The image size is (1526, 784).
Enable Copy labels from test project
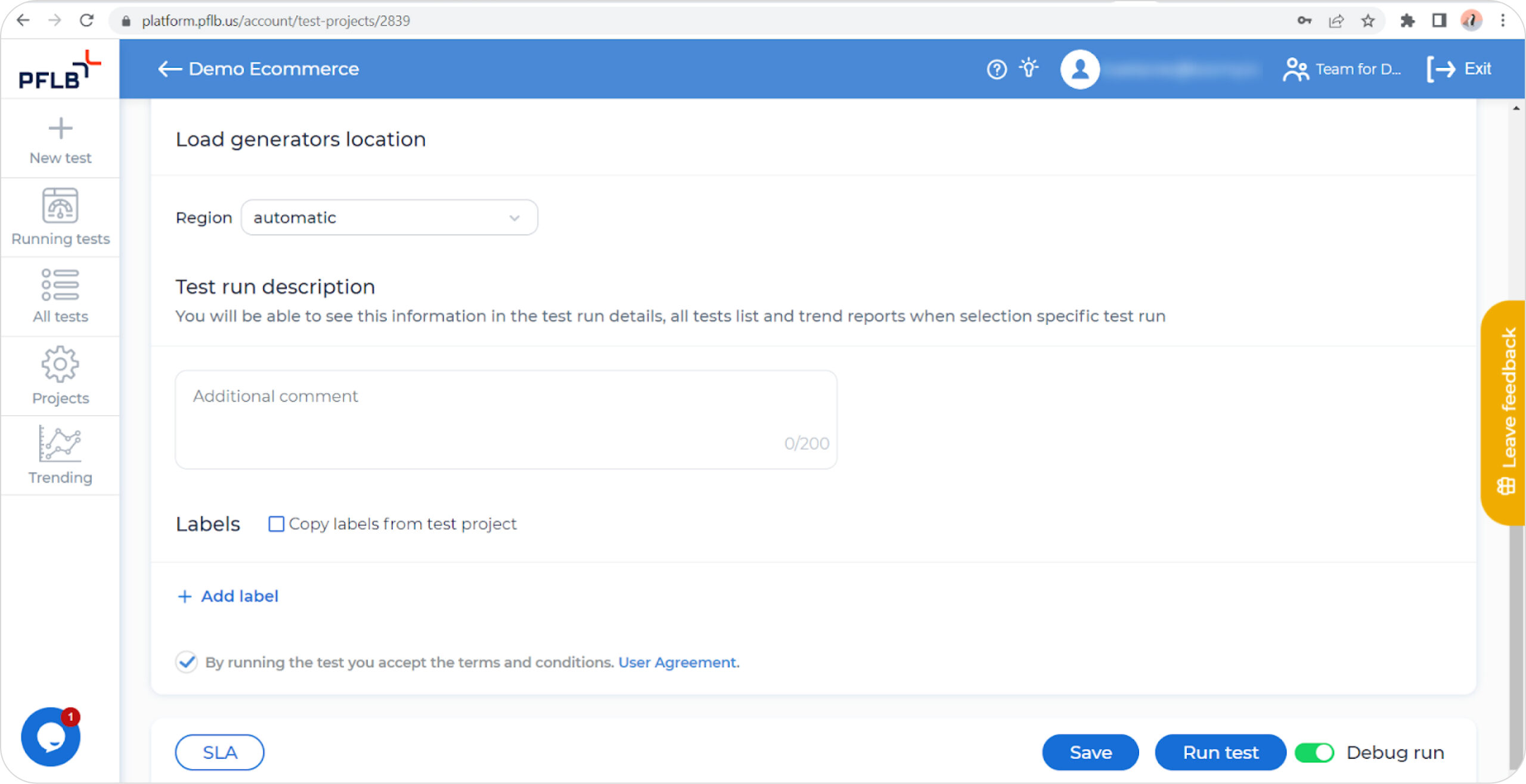pos(277,523)
